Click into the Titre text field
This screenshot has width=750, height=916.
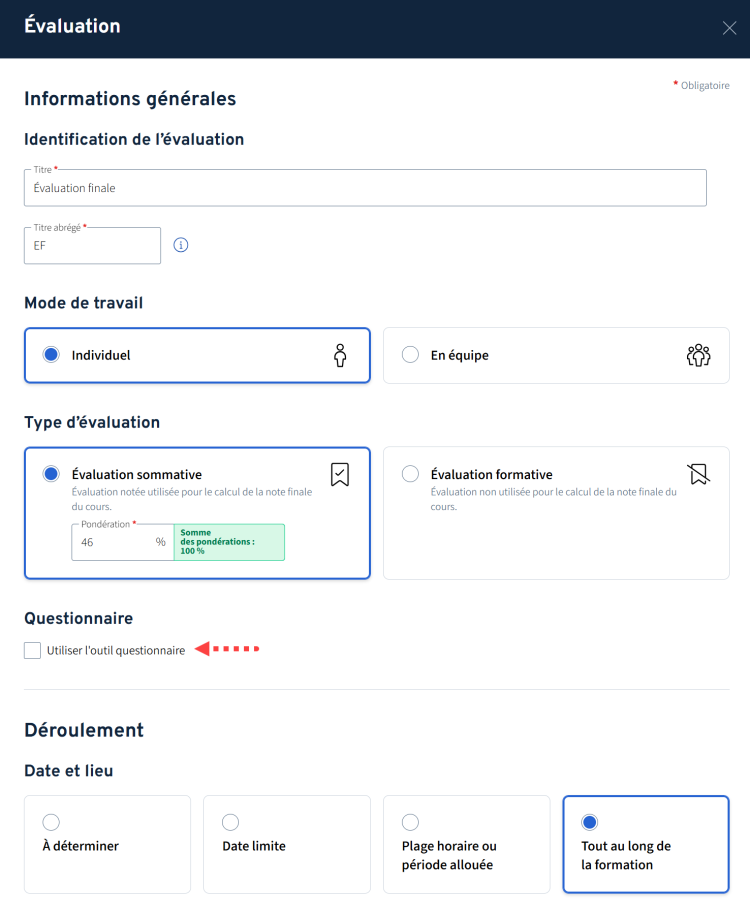[365, 188]
